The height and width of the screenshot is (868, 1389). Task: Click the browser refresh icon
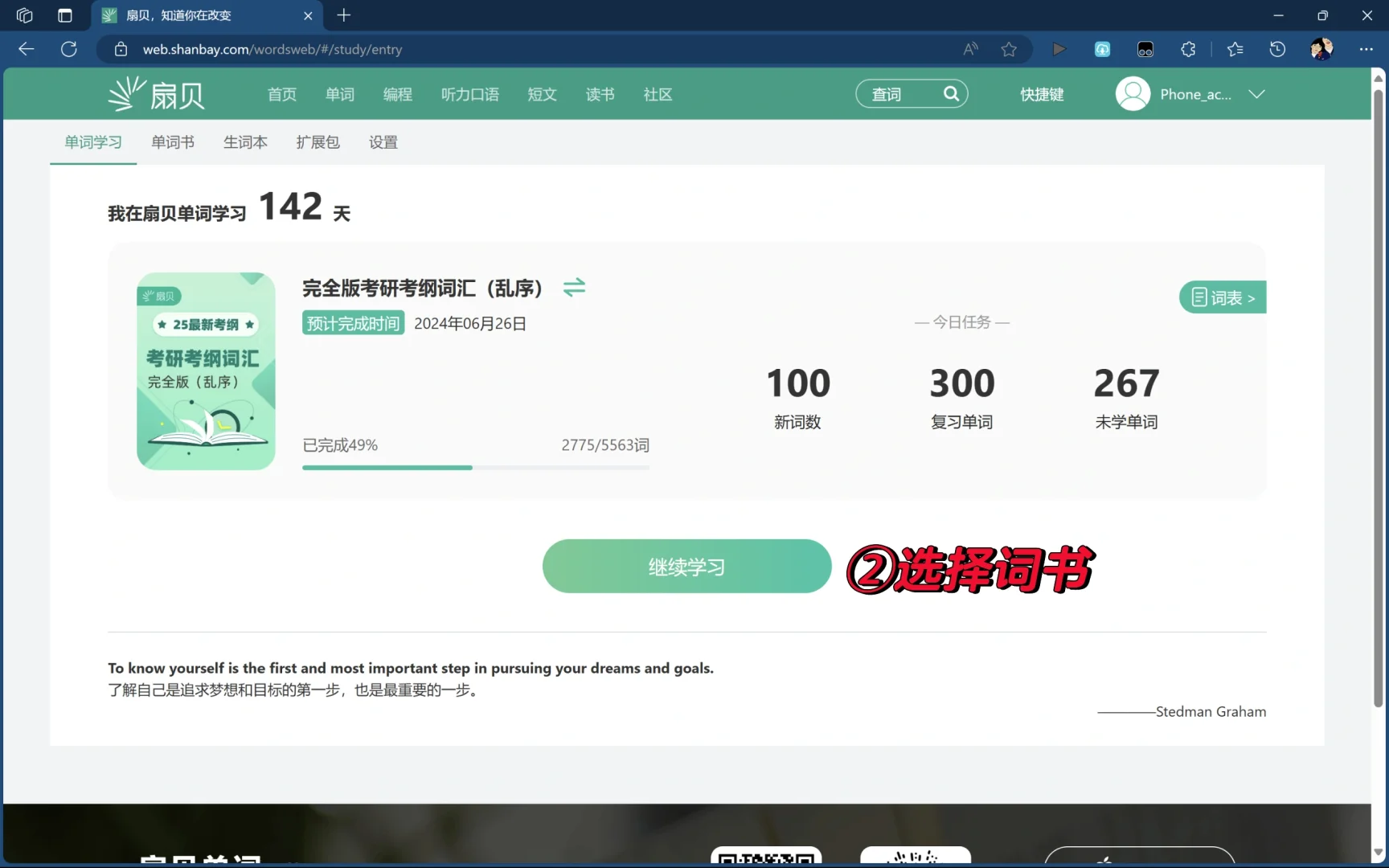click(69, 49)
